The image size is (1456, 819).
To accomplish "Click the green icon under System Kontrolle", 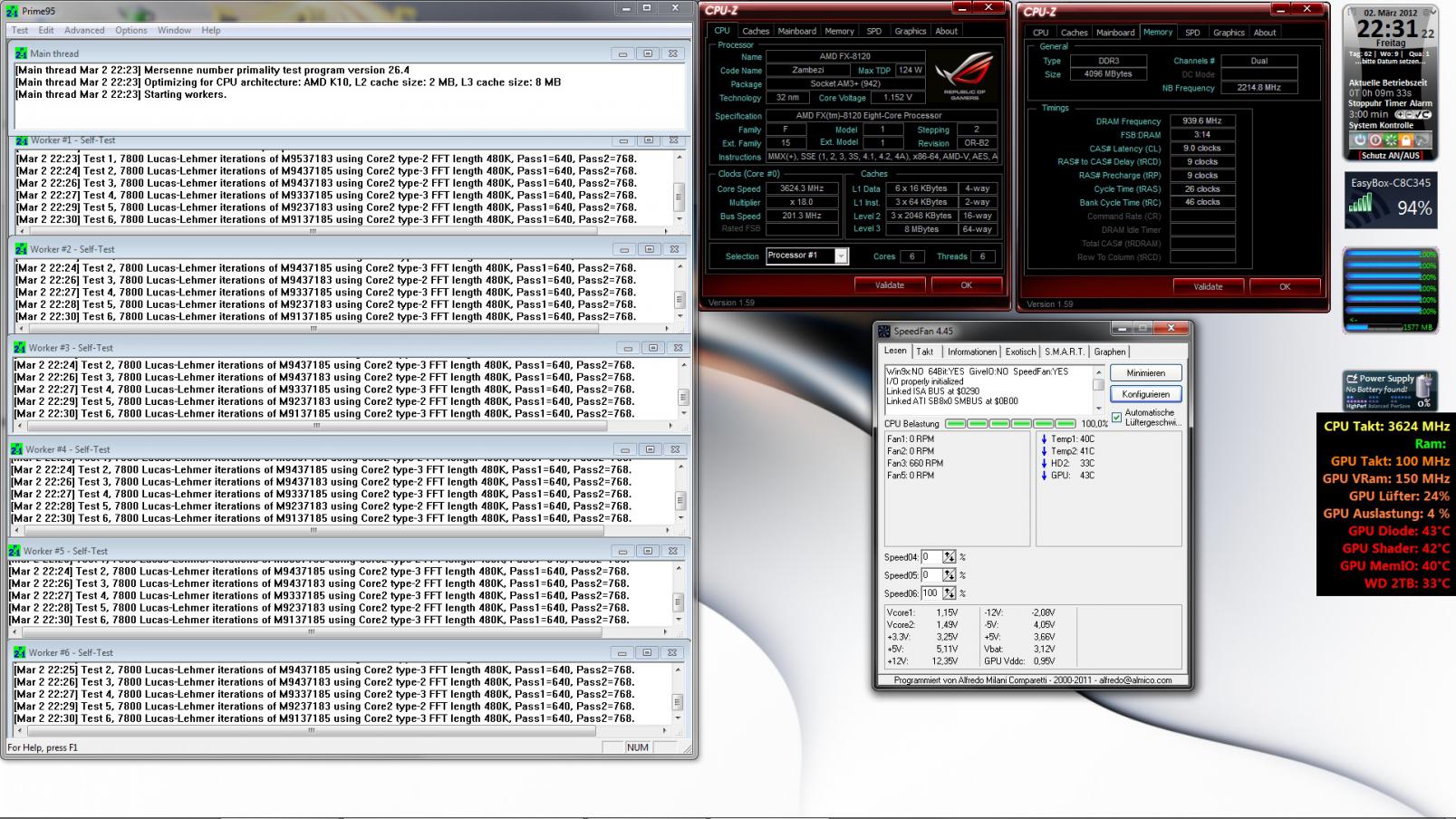I will click(1391, 140).
